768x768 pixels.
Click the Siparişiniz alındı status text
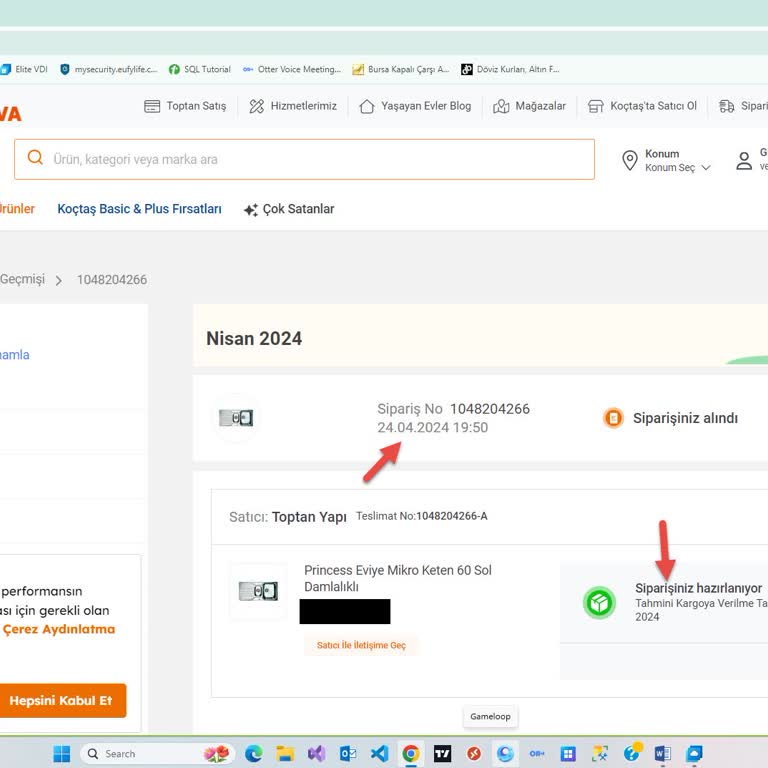(685, 418)
